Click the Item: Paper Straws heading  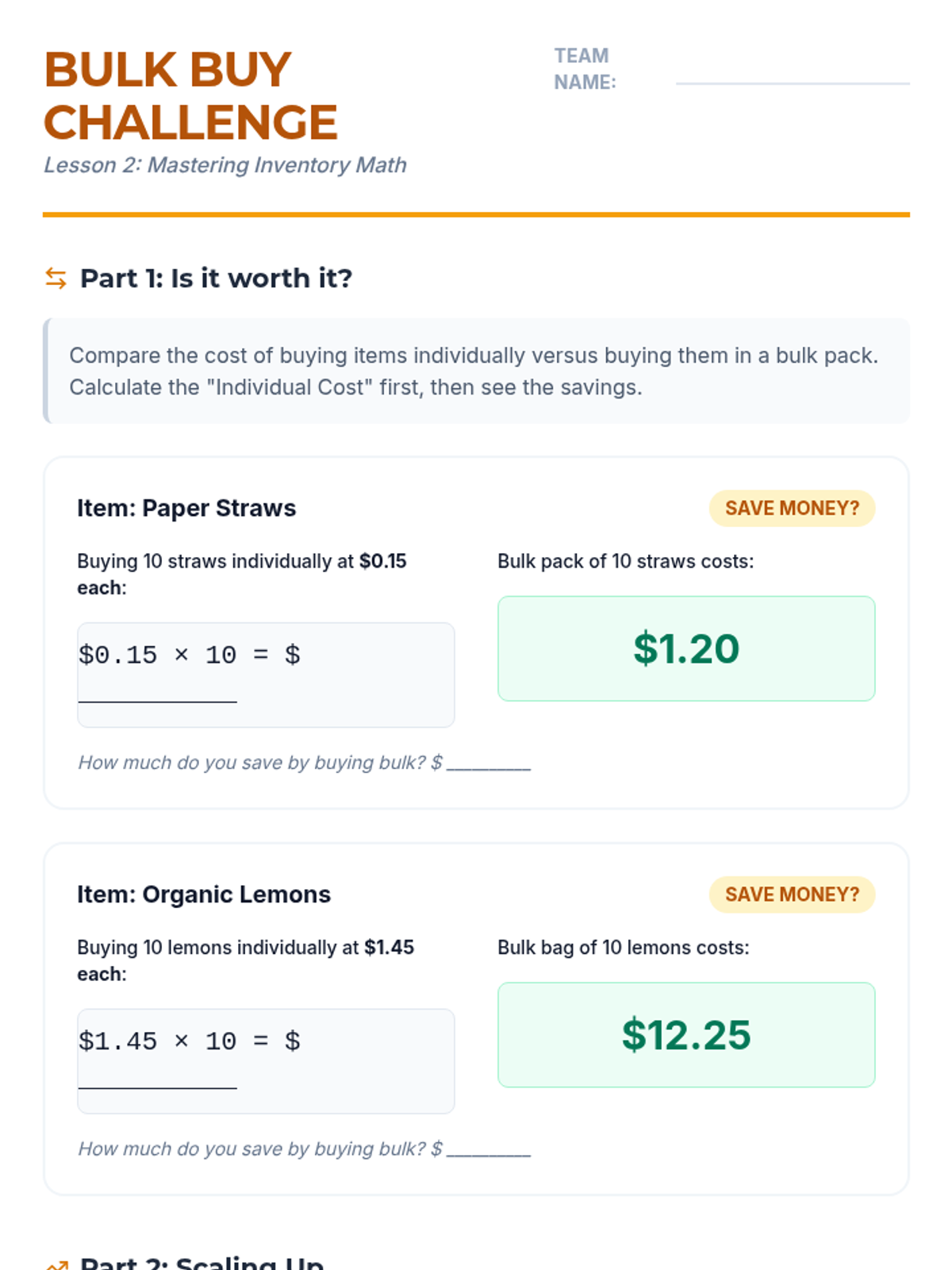[x=186, y=508]
